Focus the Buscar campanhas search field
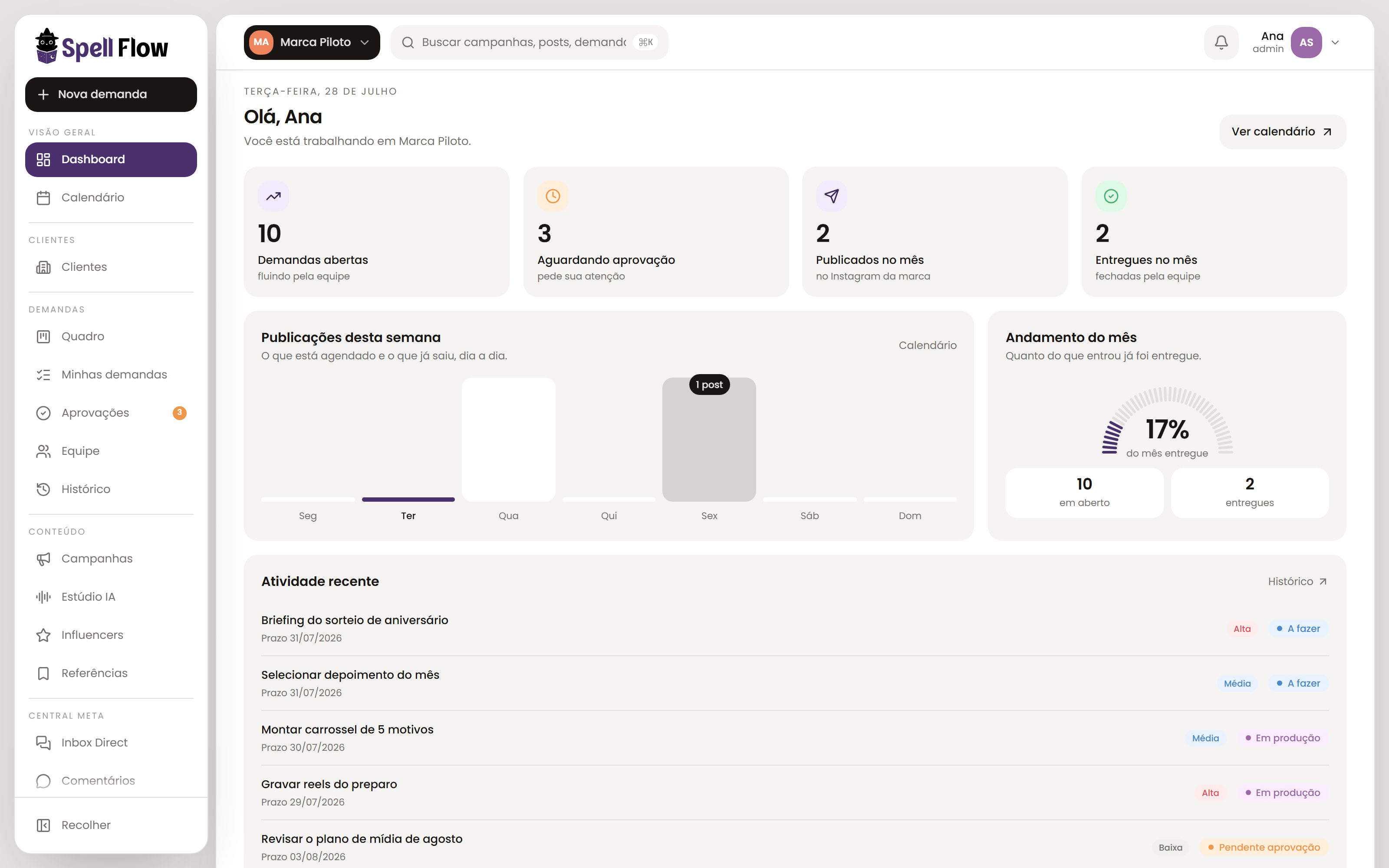 (x=529, y=43)
